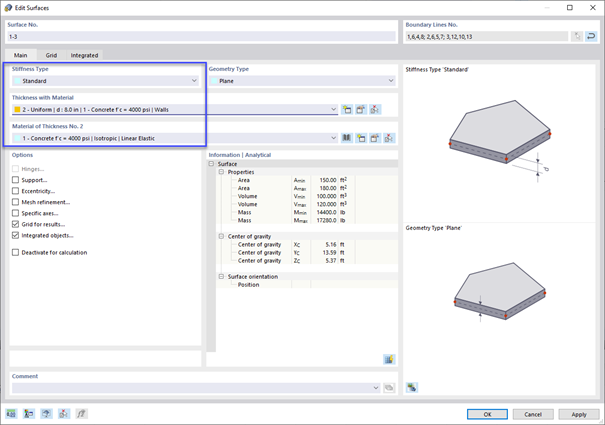Click the comment library icon

point(389,388)
